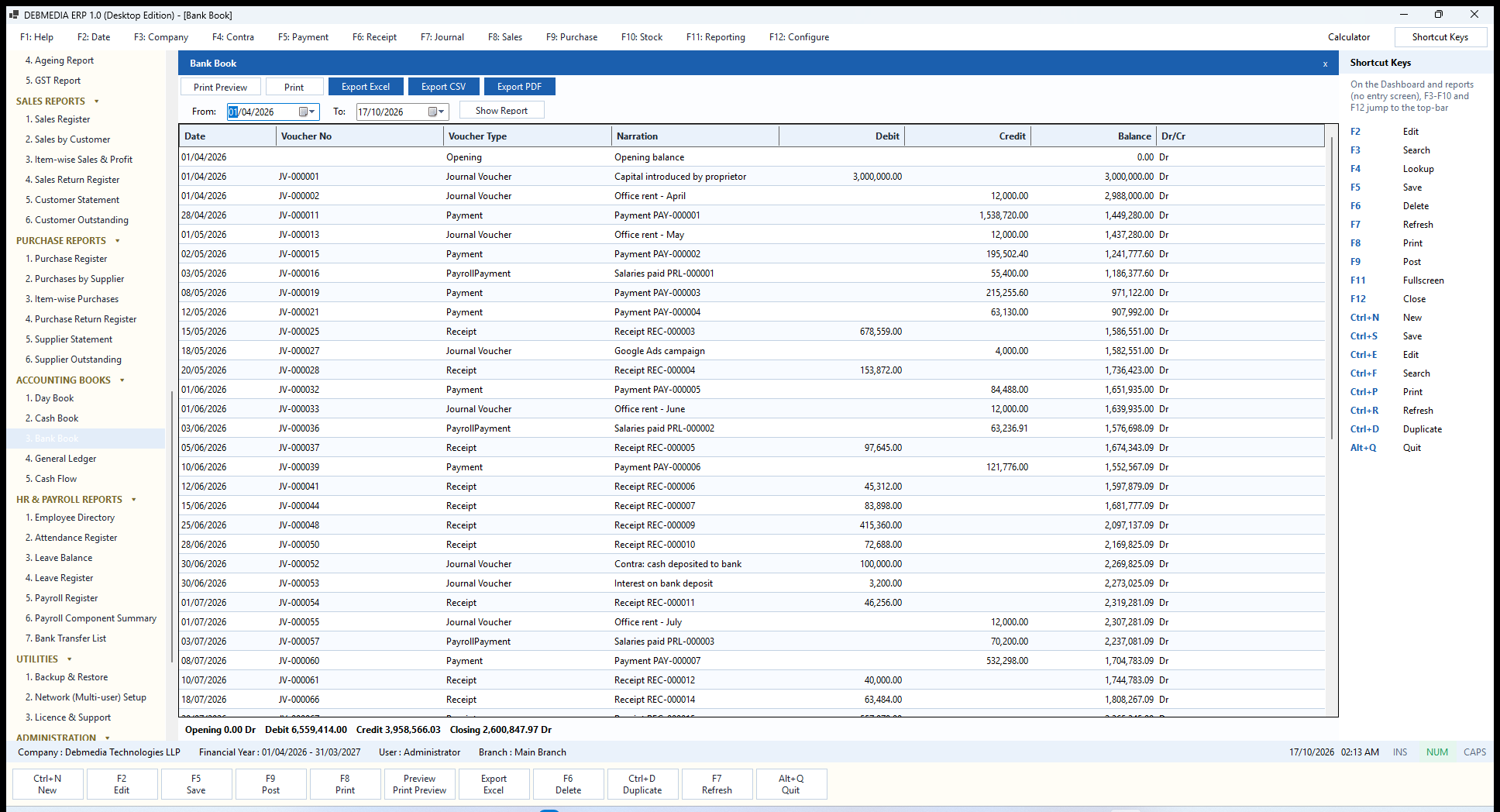The image size is (1500, 812).
Task: Collapse the SALES REPORTS section arrow
Action: [97, 101]
